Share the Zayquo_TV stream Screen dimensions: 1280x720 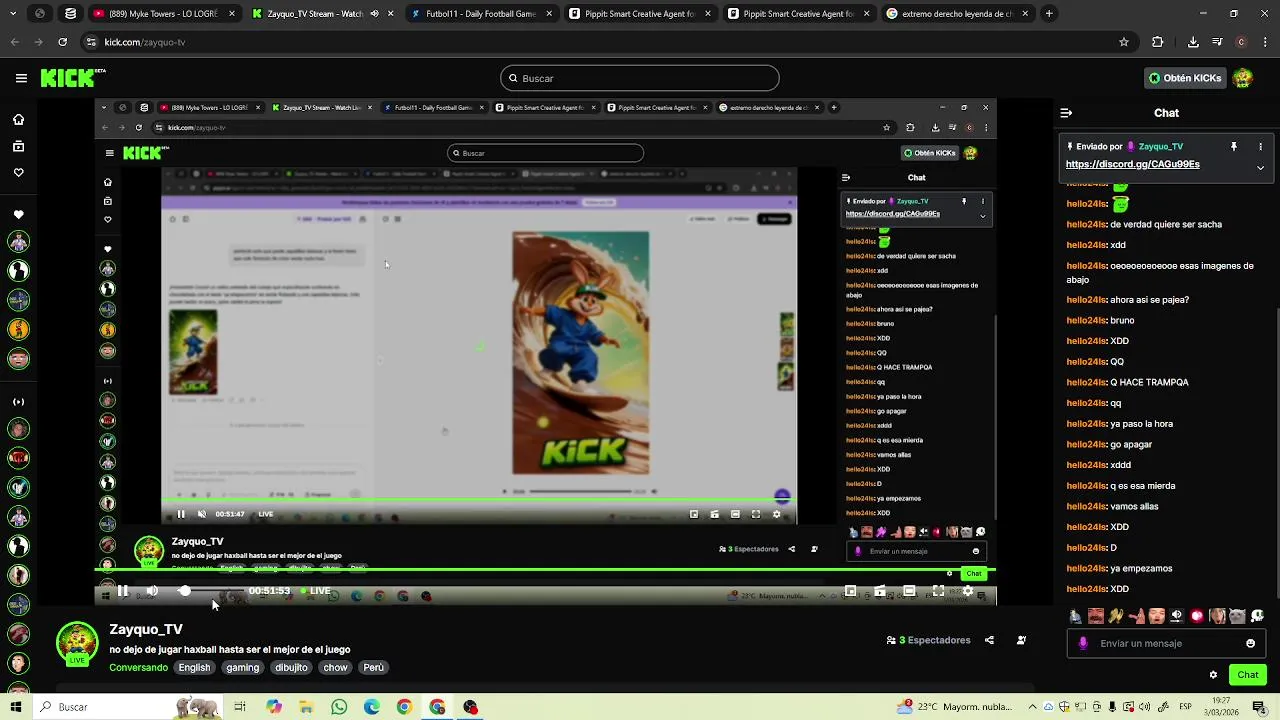[x=989, y=640]
